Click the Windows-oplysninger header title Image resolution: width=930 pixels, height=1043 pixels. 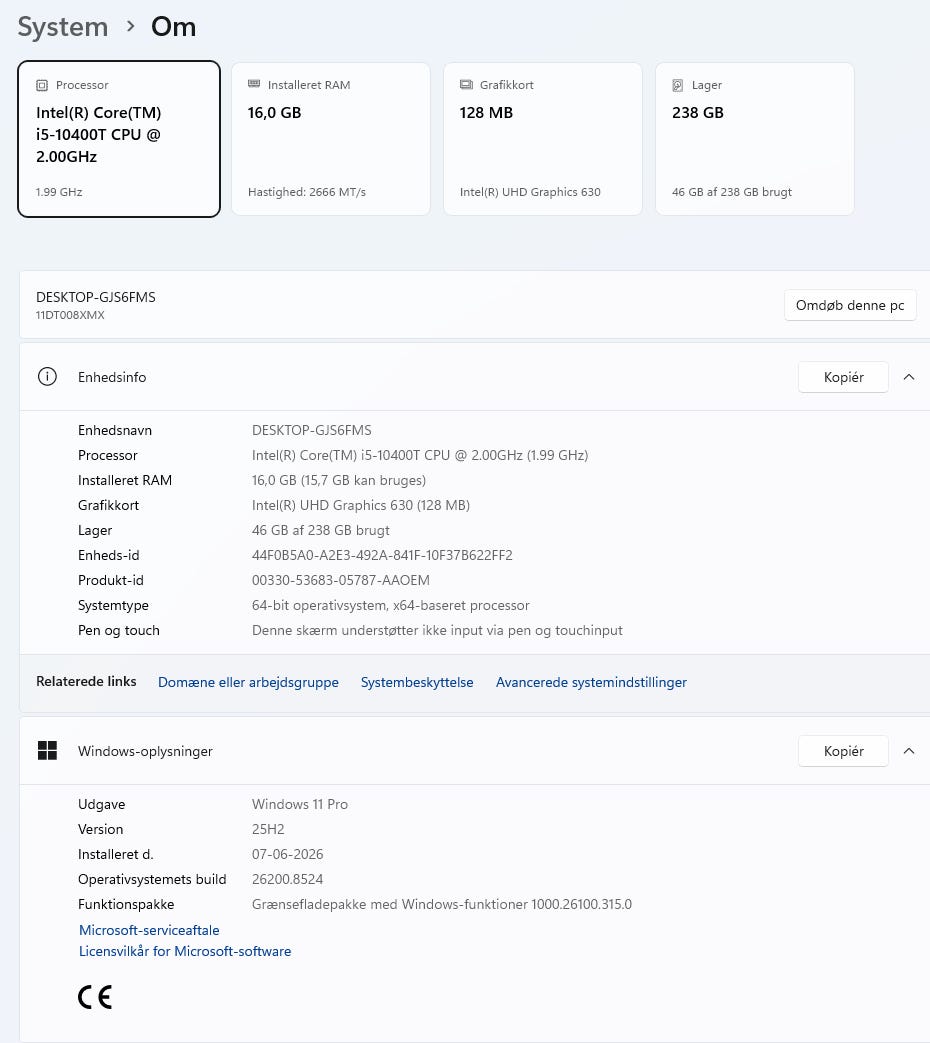[145, 751]
